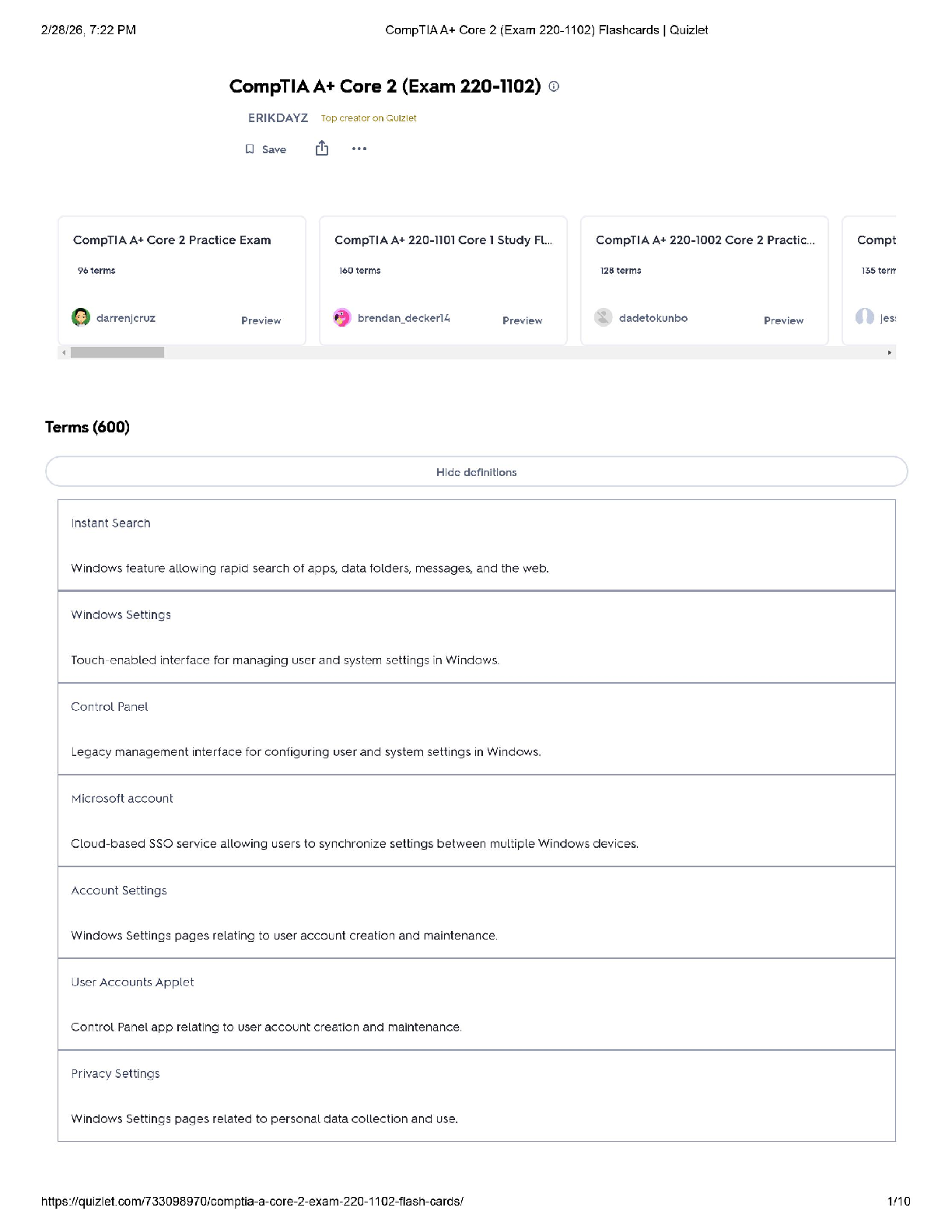Preview the brendan_decker14 study set
Screen dimensions: 952x1232
coord(522,320)
